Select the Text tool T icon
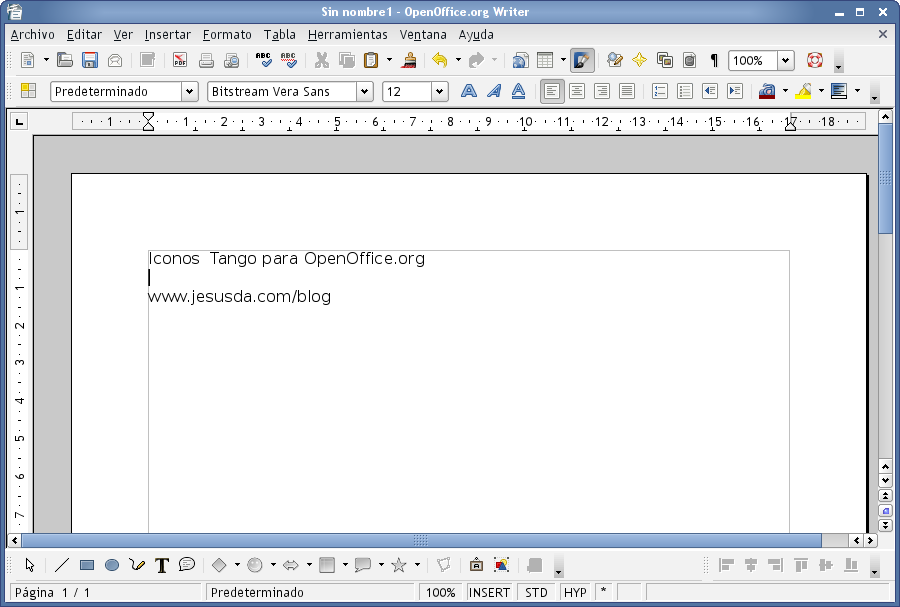The width and height of the screenshot is (900, 607). pos(162,565)
